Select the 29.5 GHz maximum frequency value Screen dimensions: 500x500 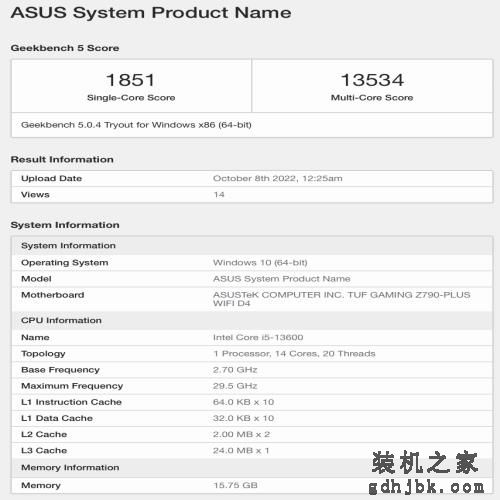[235, 386]
